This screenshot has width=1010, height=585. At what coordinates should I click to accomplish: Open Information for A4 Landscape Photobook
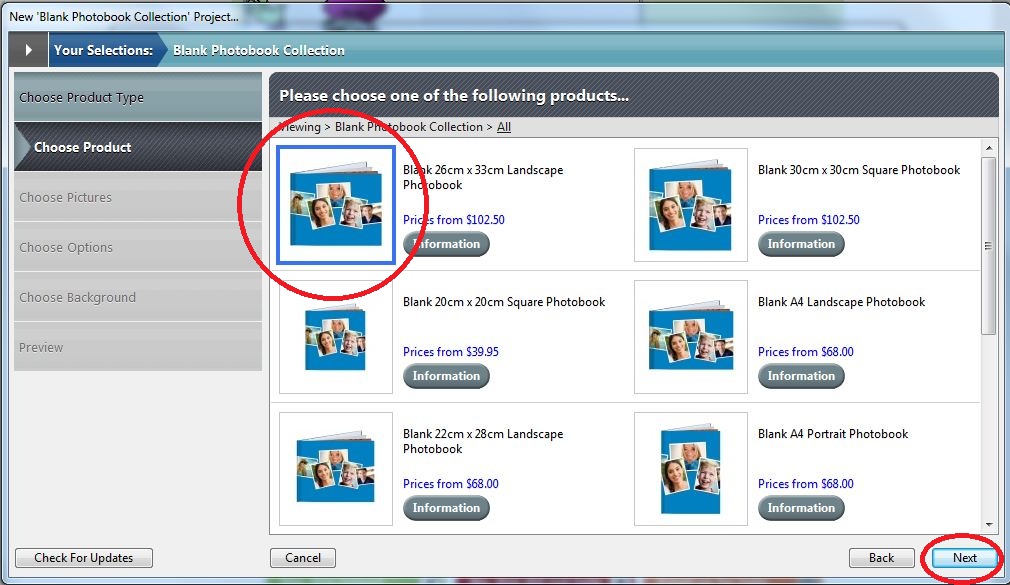(x=801, y=376)
